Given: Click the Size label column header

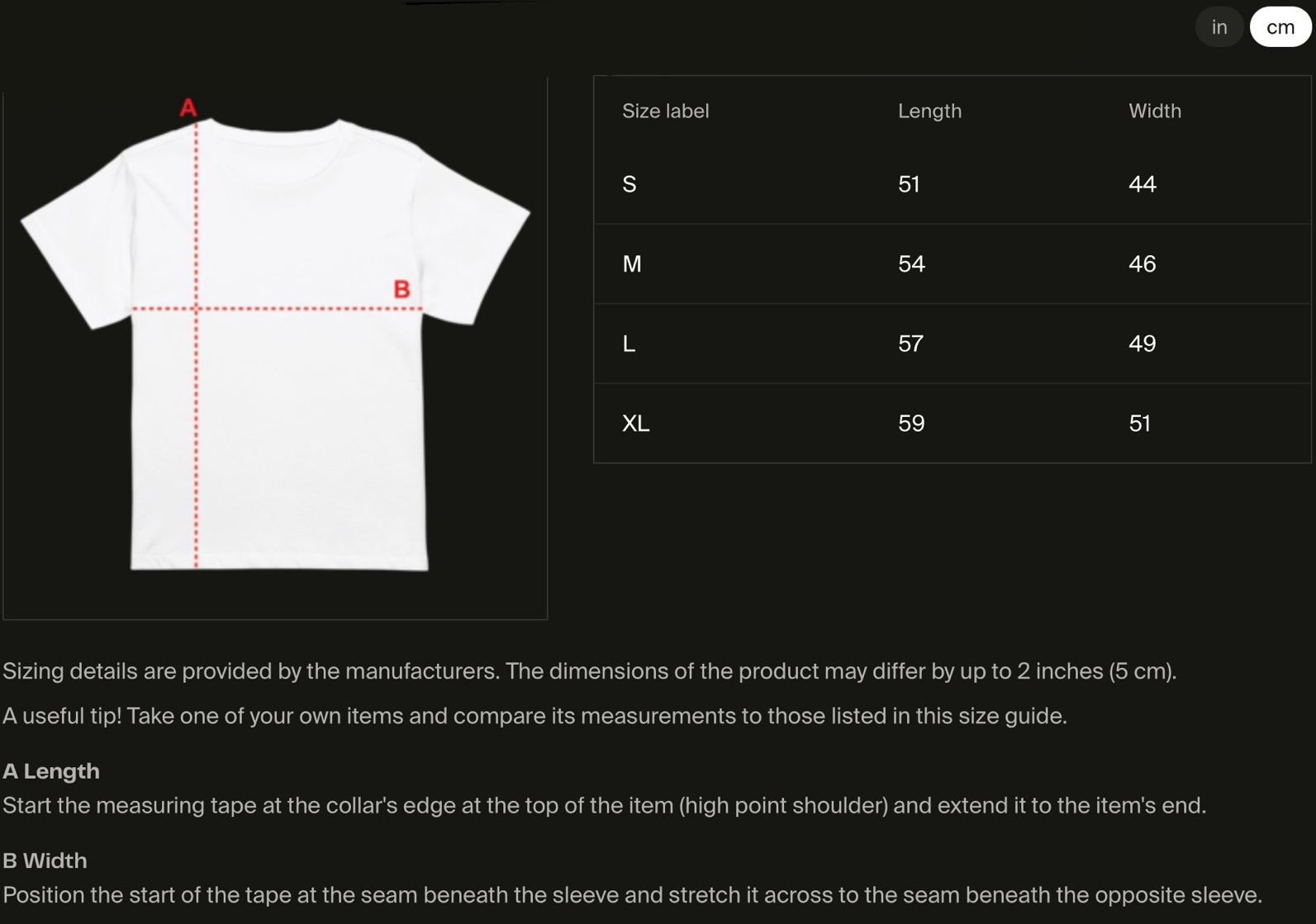Looking at the screenshot, I should [x=665, y=111].
